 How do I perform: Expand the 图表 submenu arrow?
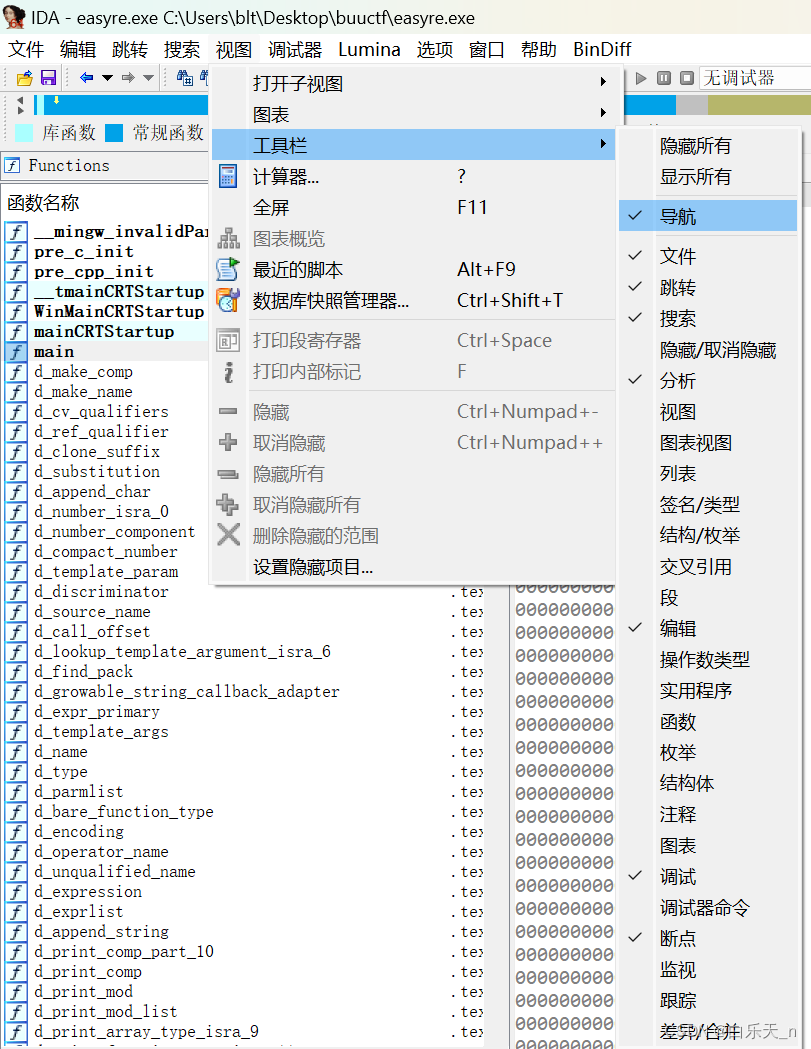click(604, 115)
